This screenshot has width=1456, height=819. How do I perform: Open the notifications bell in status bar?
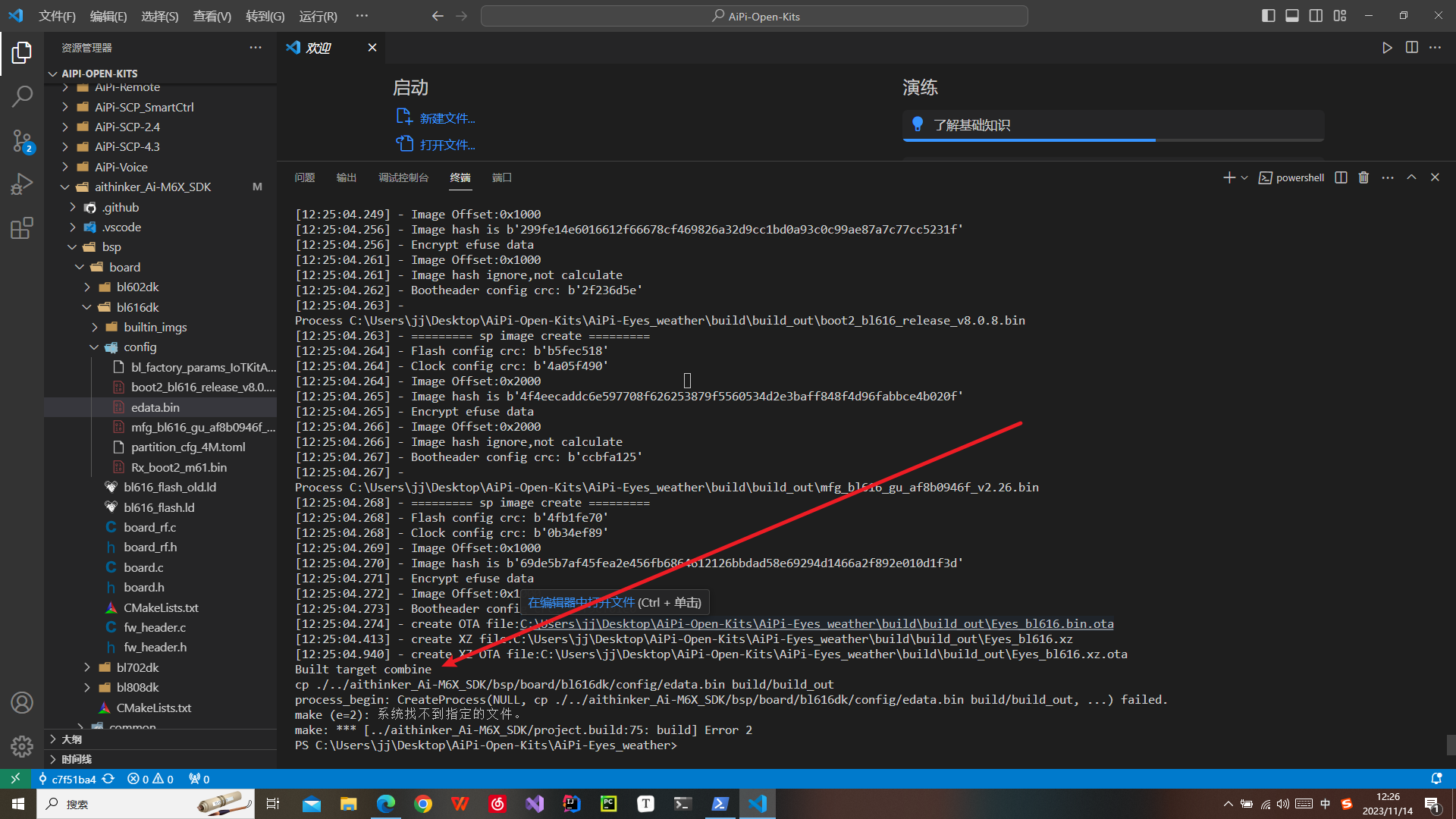[x=1436, y=779]
